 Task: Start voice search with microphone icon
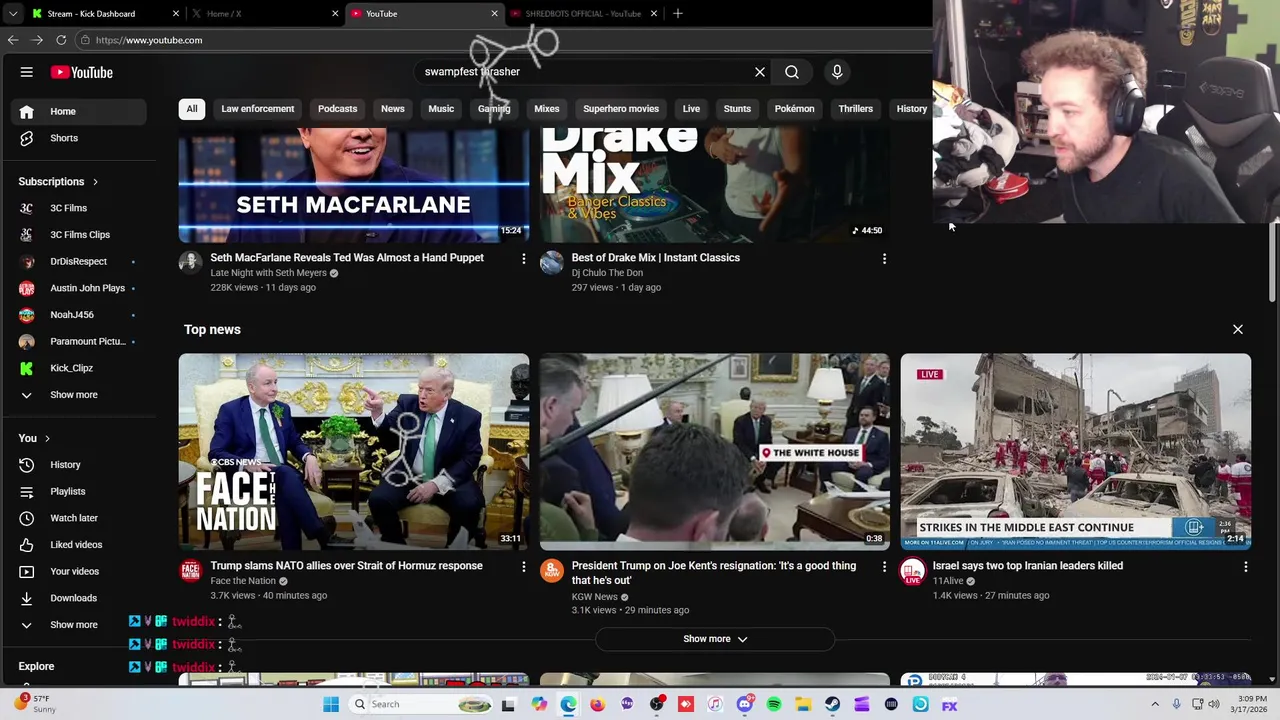pos(837,72)
